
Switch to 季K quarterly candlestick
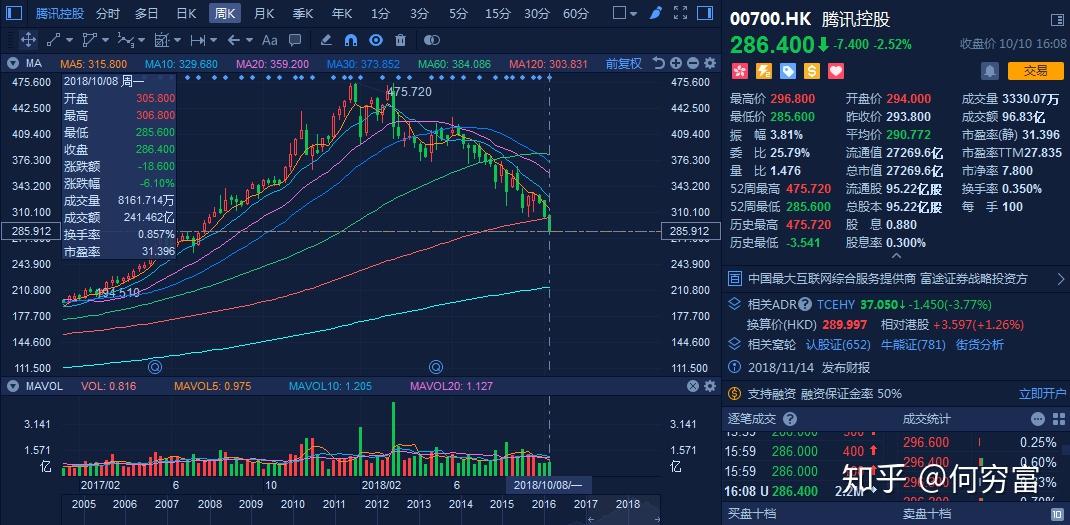(303, 13)
